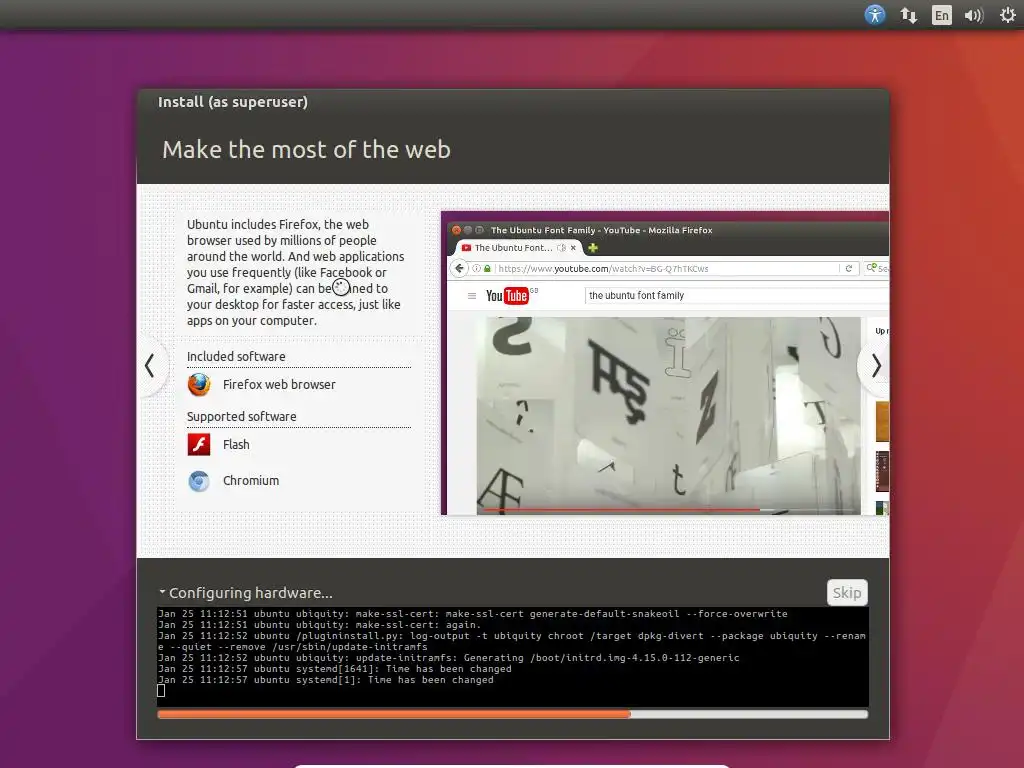Click the Firefox screenshot window title text
This screenshot has height=768, width=1024.
[x=601, y=230]
